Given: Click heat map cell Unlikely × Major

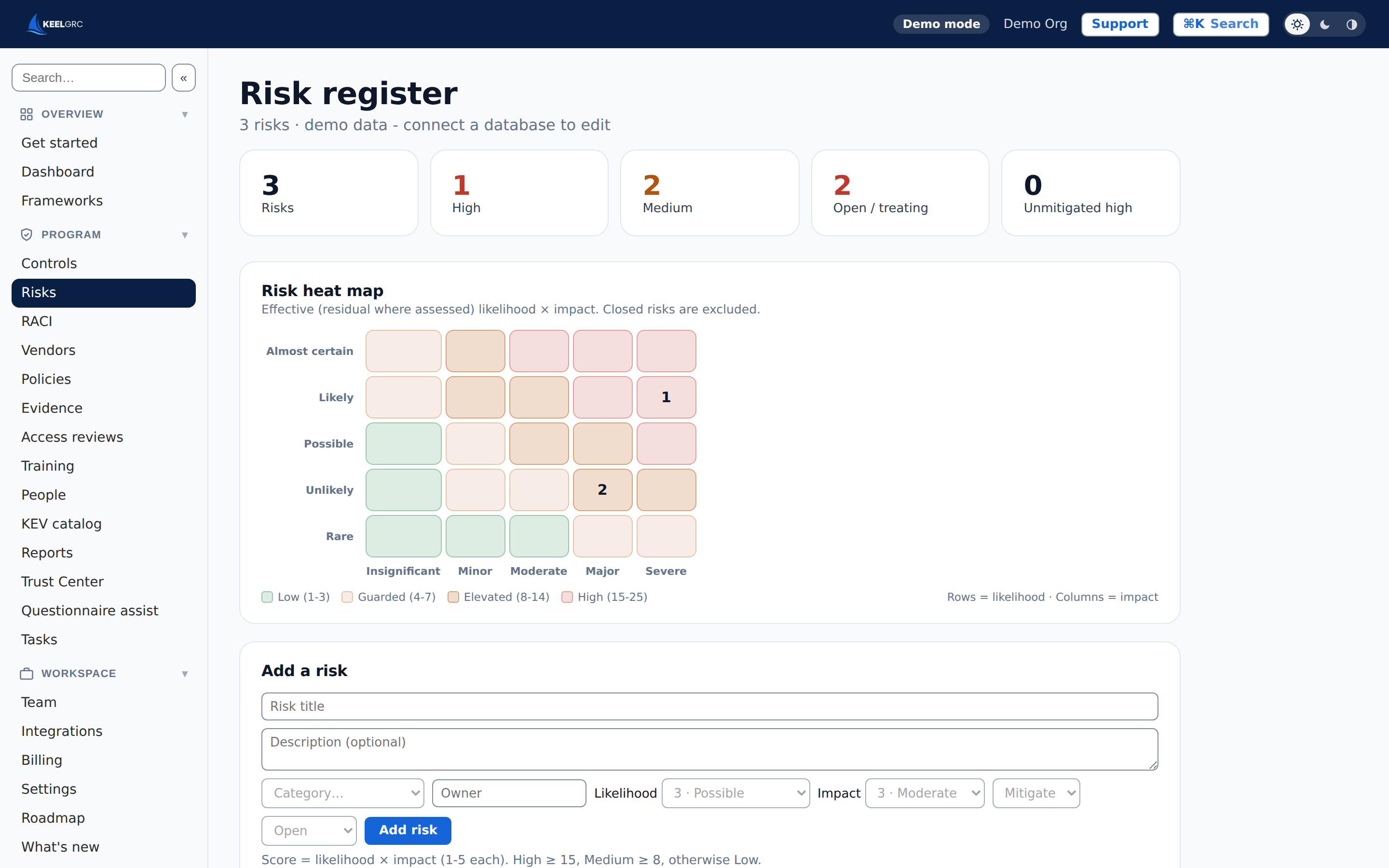Looking at the screenshot, I should pyautogui.click(x=602, y=489).
